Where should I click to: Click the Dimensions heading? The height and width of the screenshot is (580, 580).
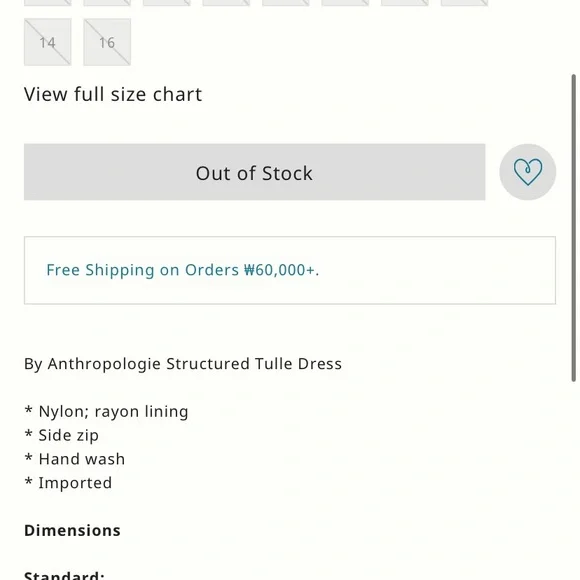pyautogui.click(x=72, y=530)
